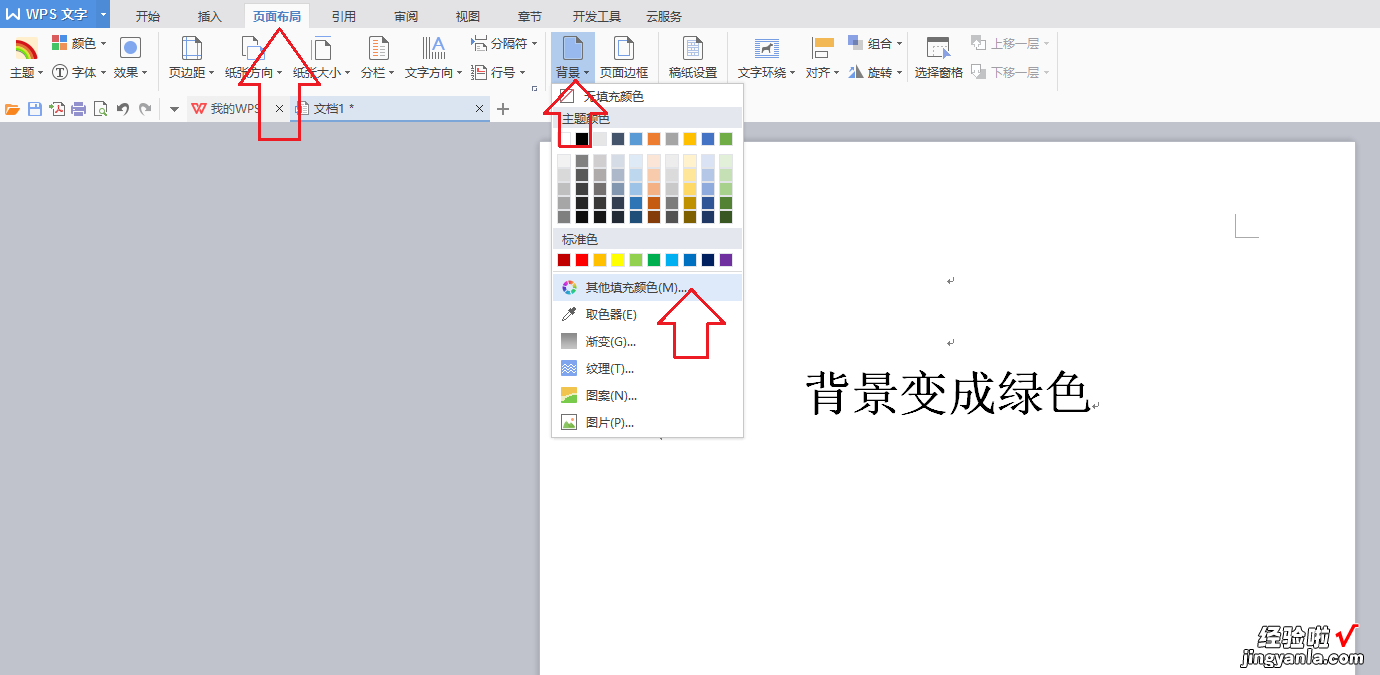Choose 图案(N)... pattern menu item
The height and width of the screenshot is (675, 1380).
(x=647, y=395)
